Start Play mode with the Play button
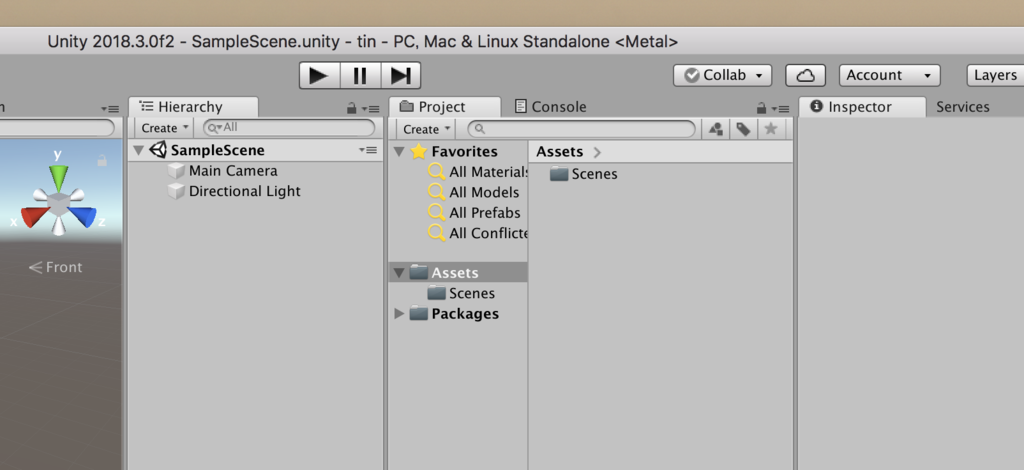Viewport: 1024px width, 470px height. pos(319,76)
